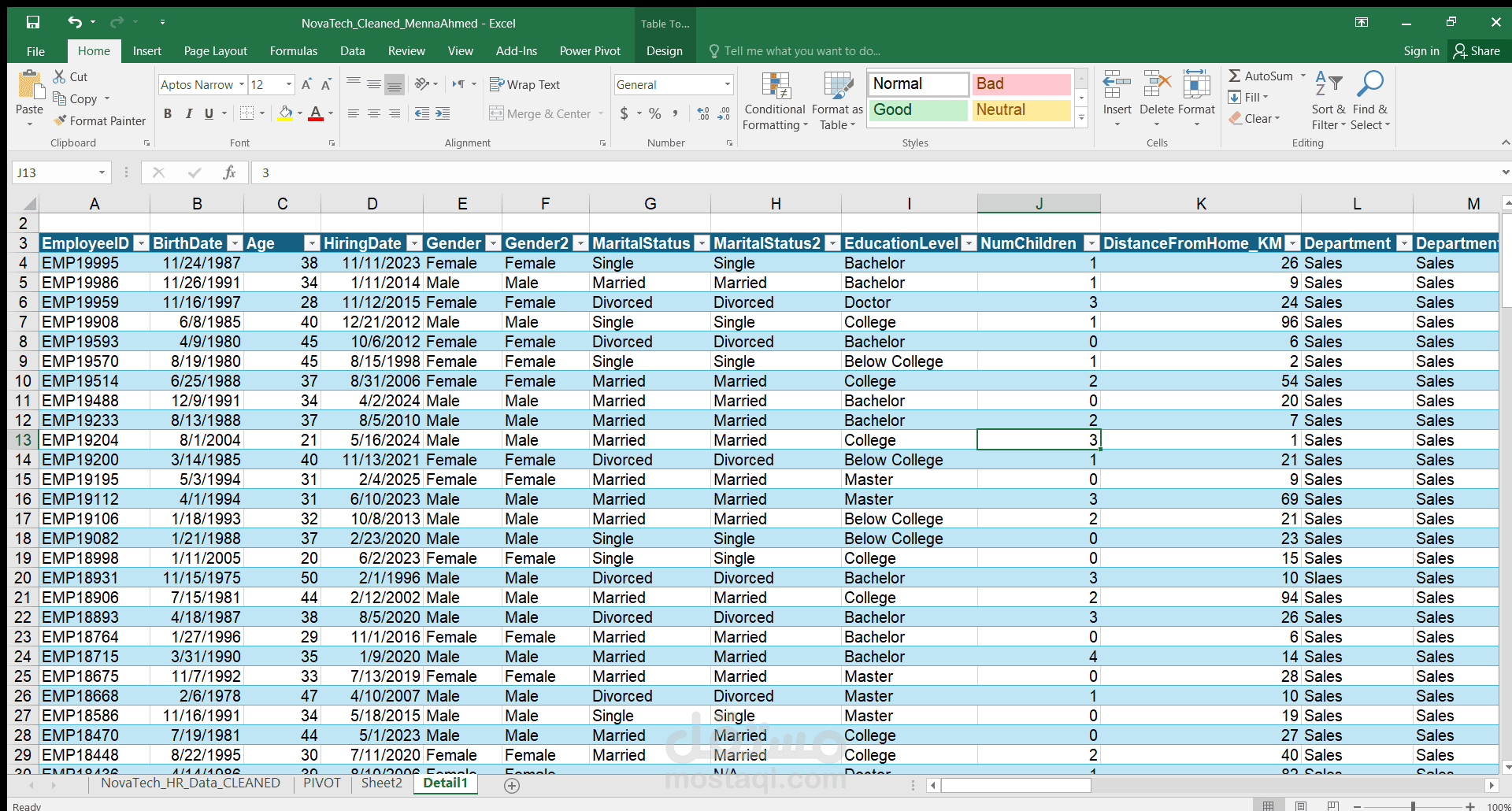Open Conditional Formatting menu
This screenshot has width=1512, height=811.
click(775, 102)
